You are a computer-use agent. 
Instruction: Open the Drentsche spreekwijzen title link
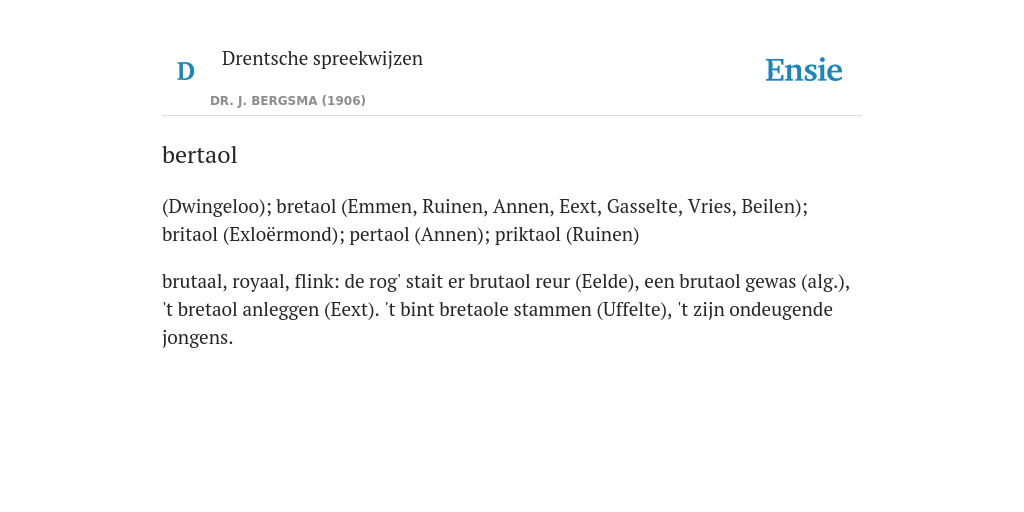323,58
